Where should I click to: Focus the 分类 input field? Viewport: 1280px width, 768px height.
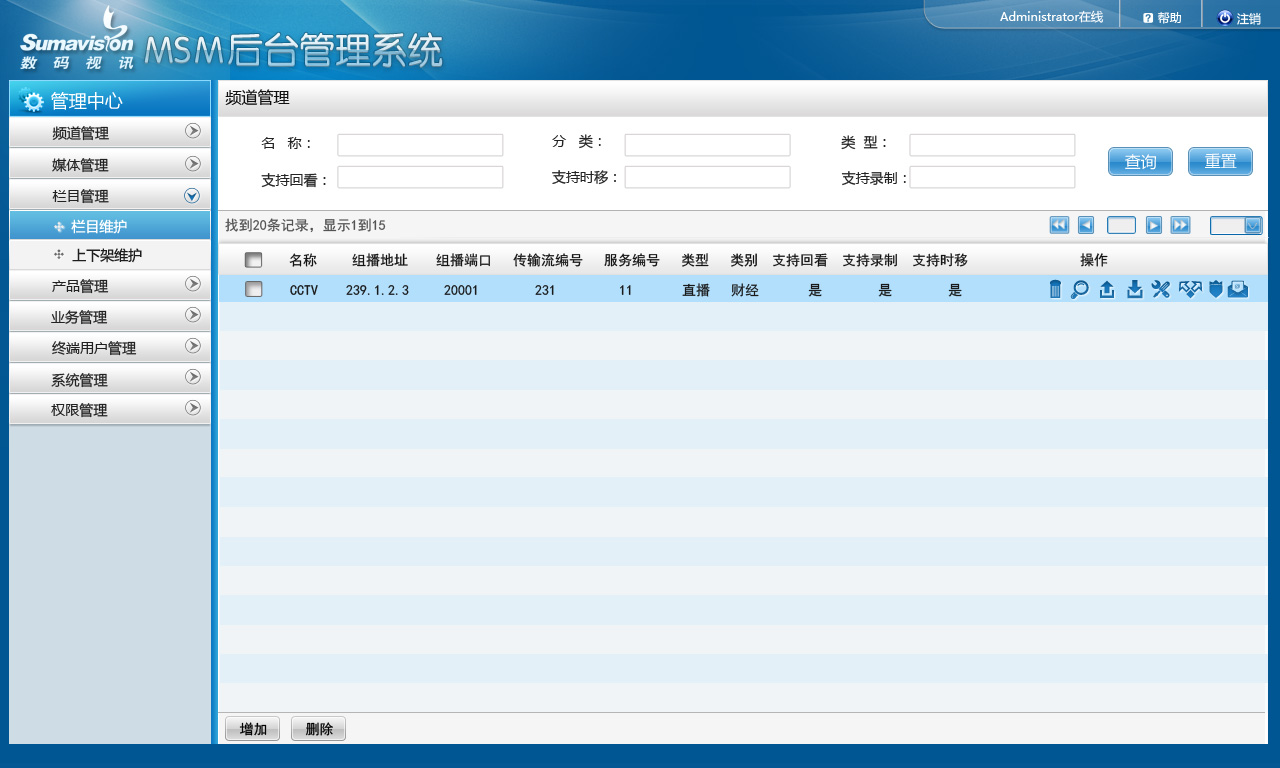tap(707, 145)
